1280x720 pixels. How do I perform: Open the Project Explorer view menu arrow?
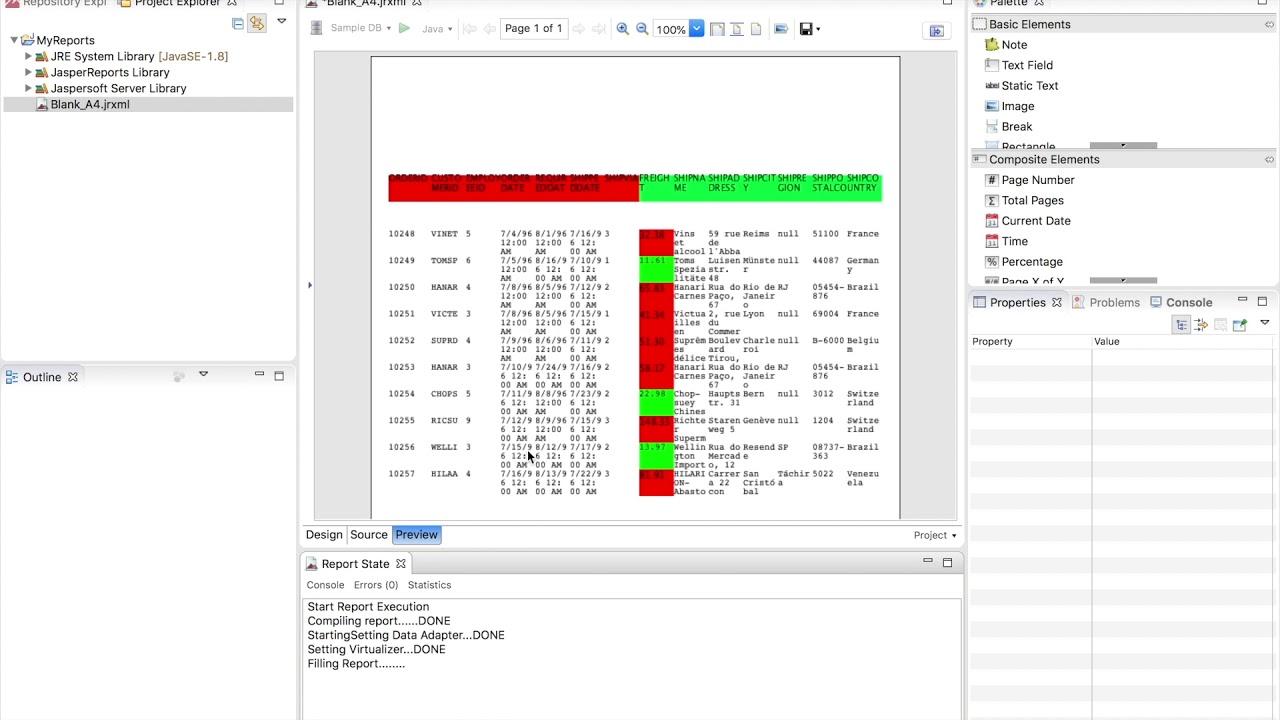[x=282, y=21]
